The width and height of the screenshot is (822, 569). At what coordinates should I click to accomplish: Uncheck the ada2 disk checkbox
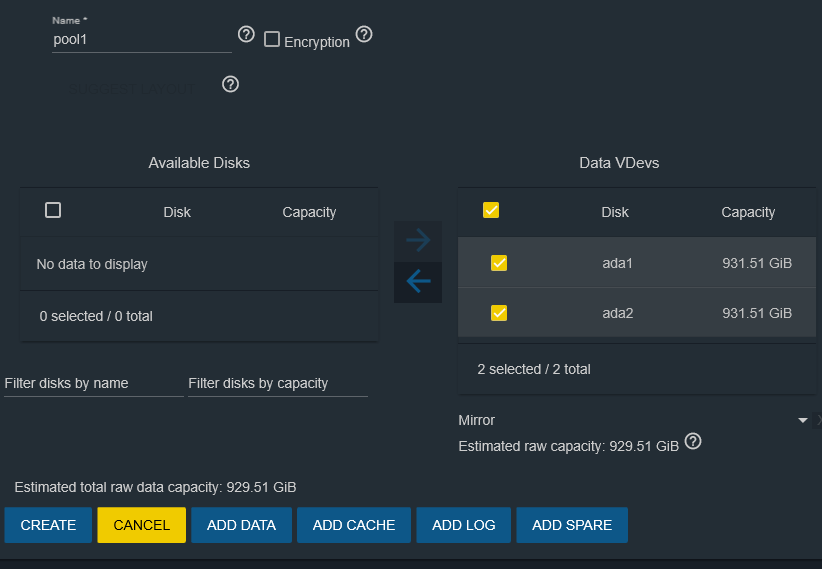[499, 313]
